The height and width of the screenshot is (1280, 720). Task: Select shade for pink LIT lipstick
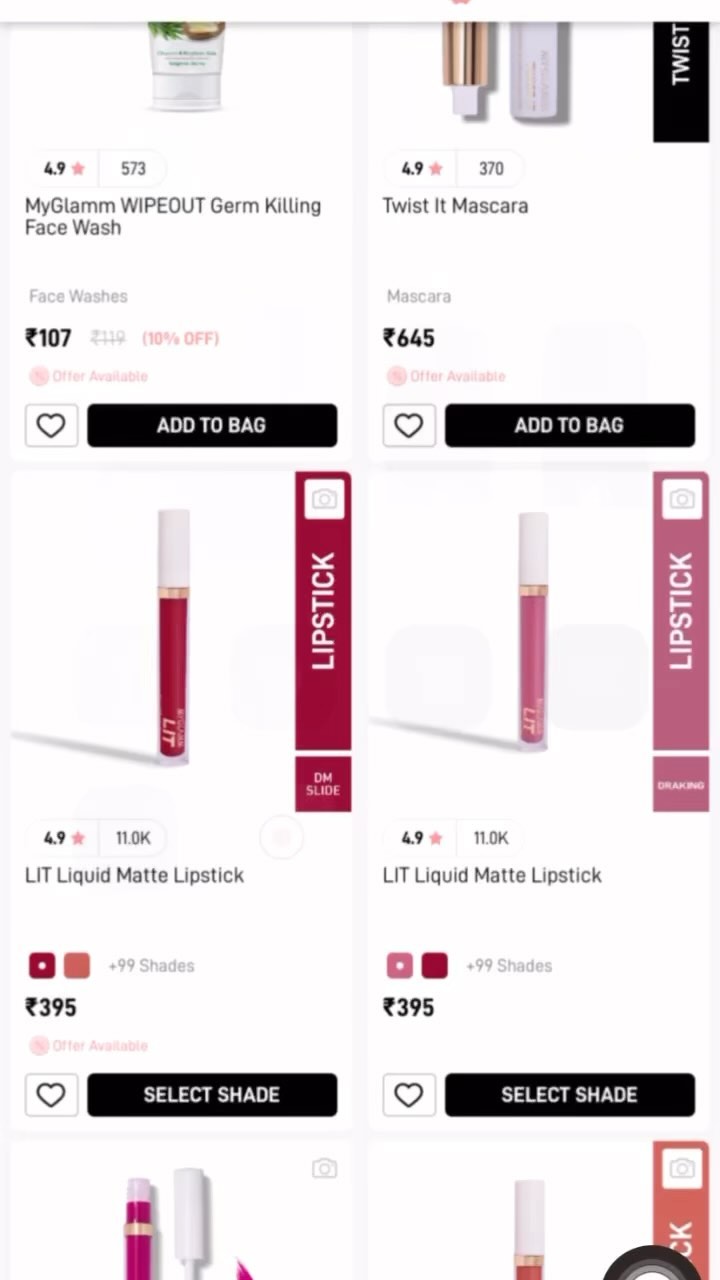(570, 1095)
